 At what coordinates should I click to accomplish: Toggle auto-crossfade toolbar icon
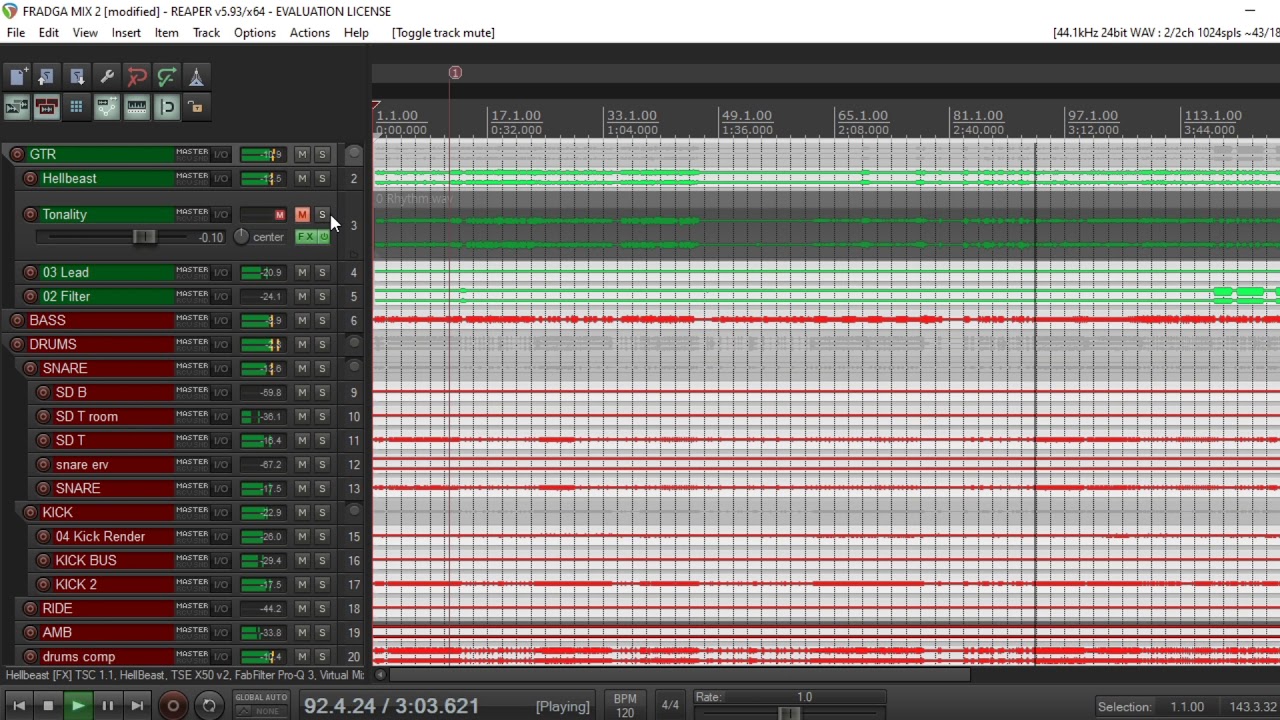tap(17, 107)
